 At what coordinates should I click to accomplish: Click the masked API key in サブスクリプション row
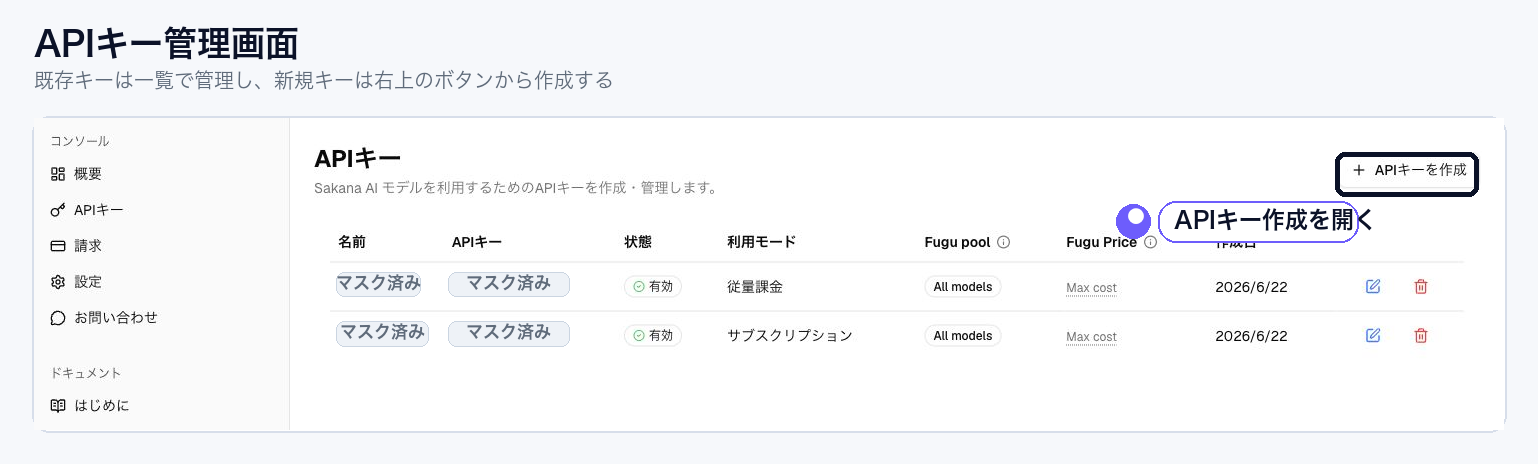(509, 334)
